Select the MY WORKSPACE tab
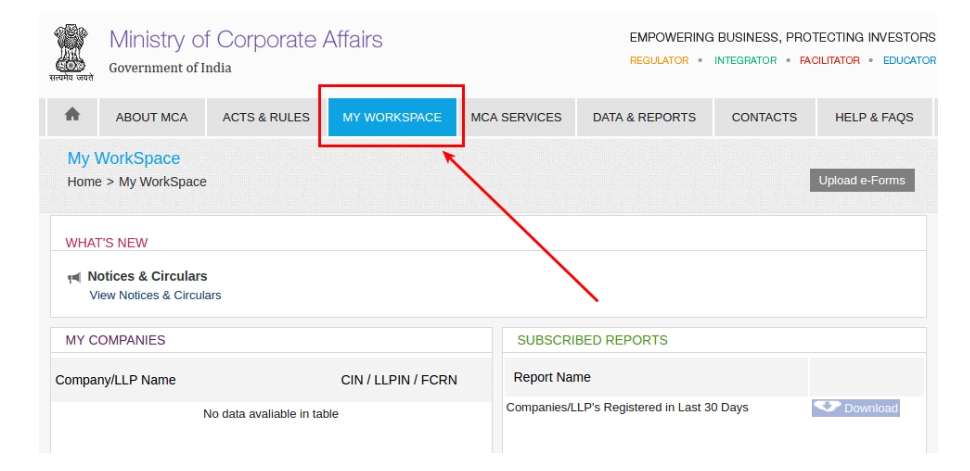 click(392, 117)
